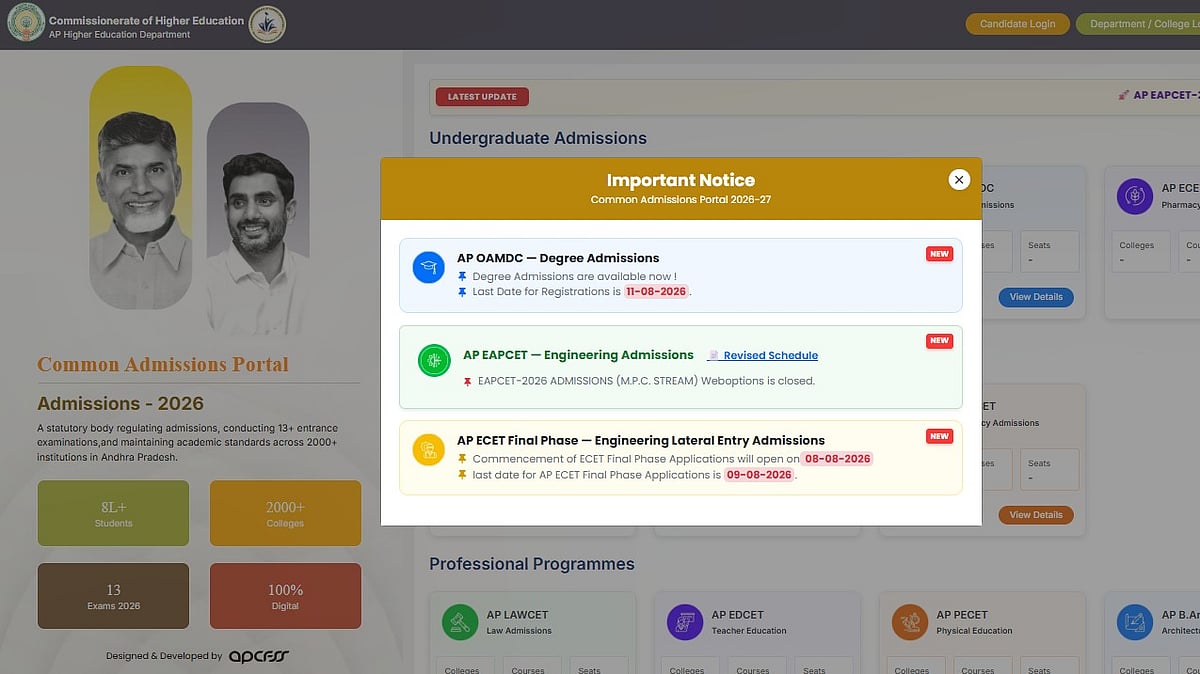
Task: Click the Candidate Login button
Action: (1017, 24)
